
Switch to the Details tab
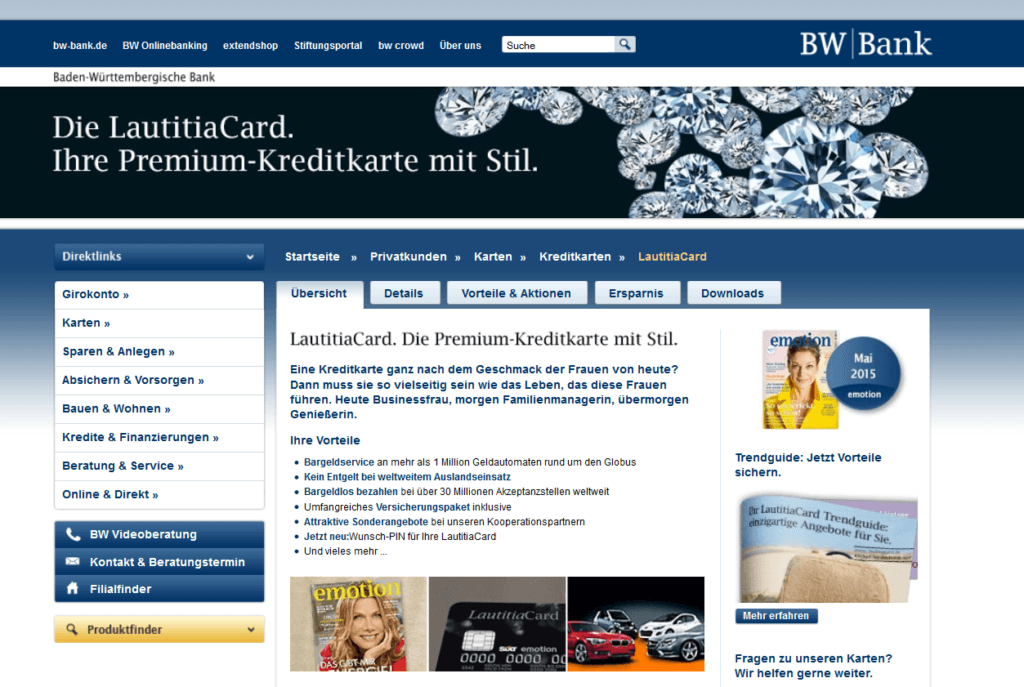404,293
